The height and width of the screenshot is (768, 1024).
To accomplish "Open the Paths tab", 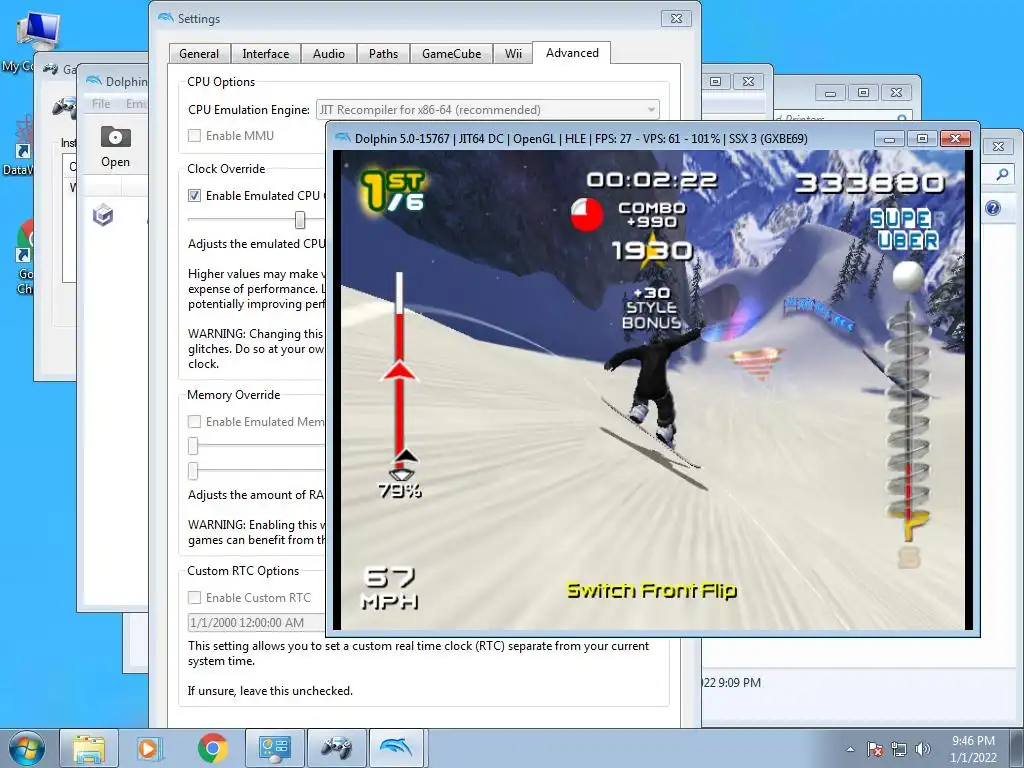I will coord(383,54).
